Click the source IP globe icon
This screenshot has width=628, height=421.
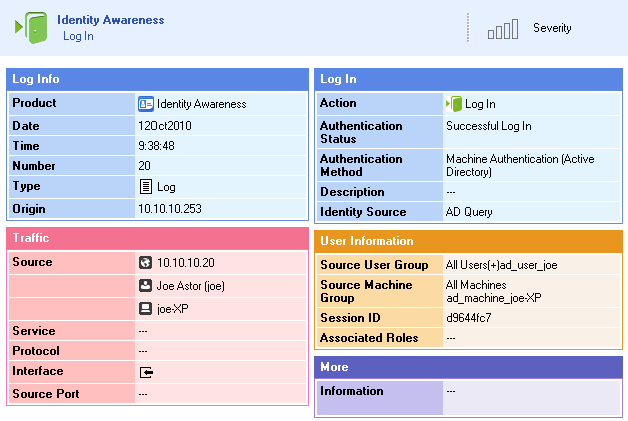pyautogui.click(x=145, y=262)
